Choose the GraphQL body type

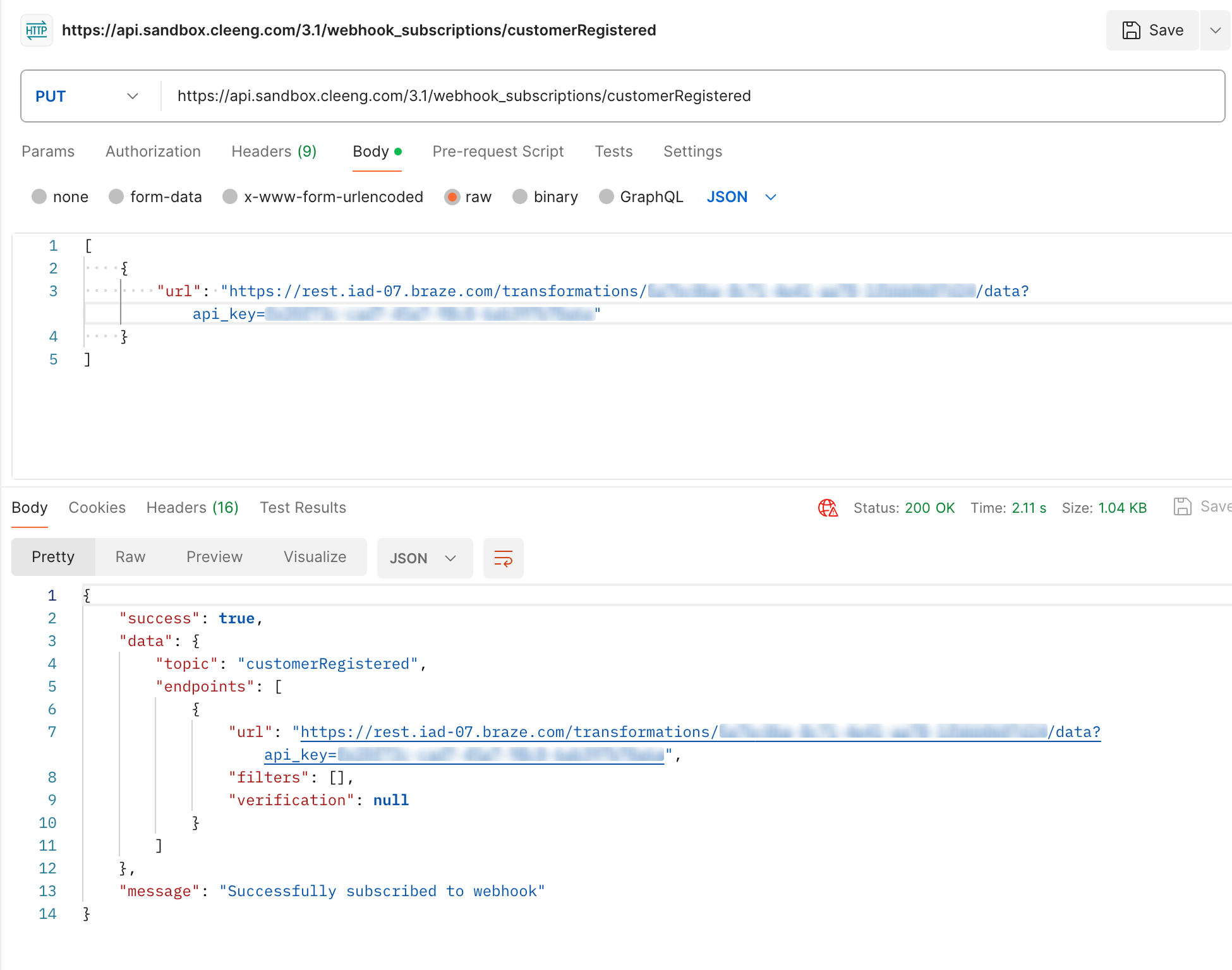[607, 197]
